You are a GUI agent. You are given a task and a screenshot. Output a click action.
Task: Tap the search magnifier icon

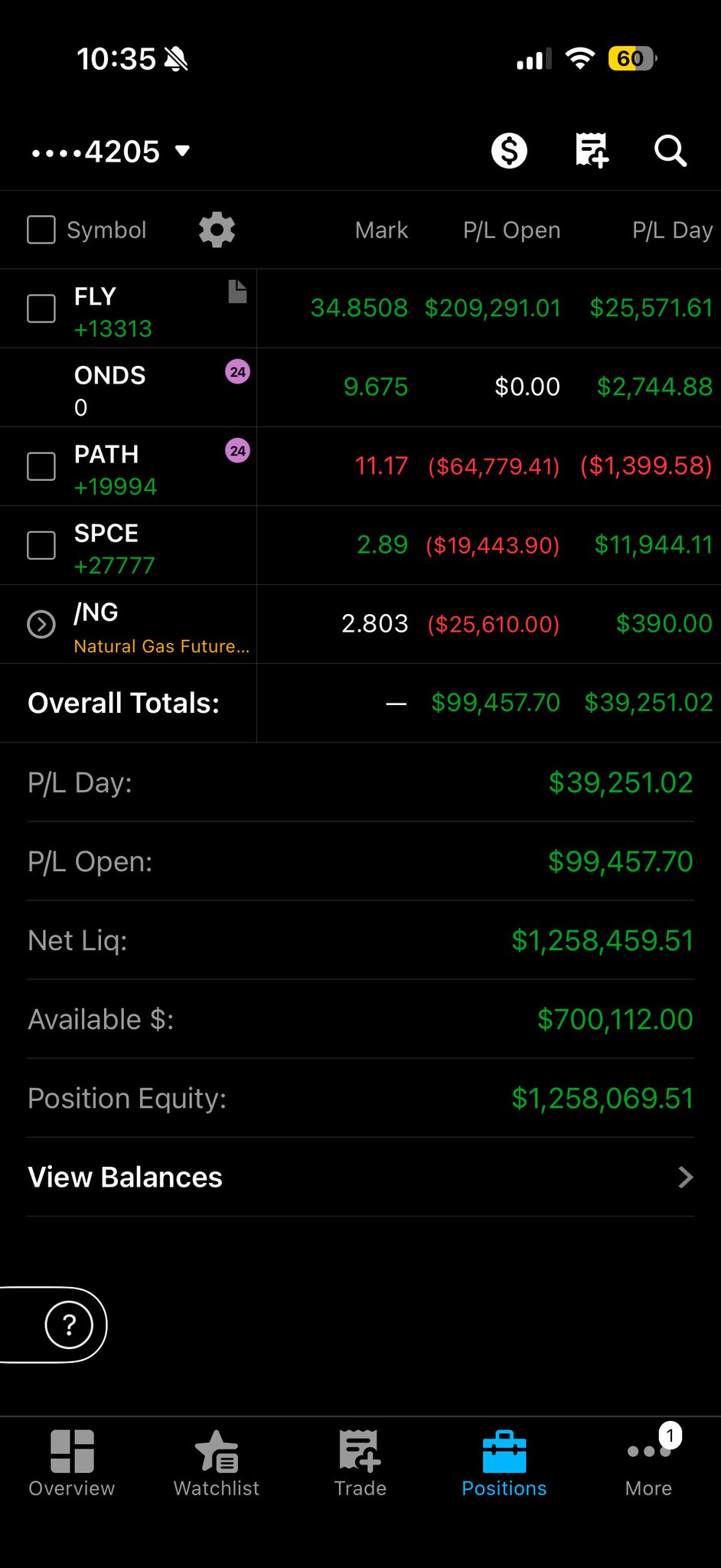[670, 151]
